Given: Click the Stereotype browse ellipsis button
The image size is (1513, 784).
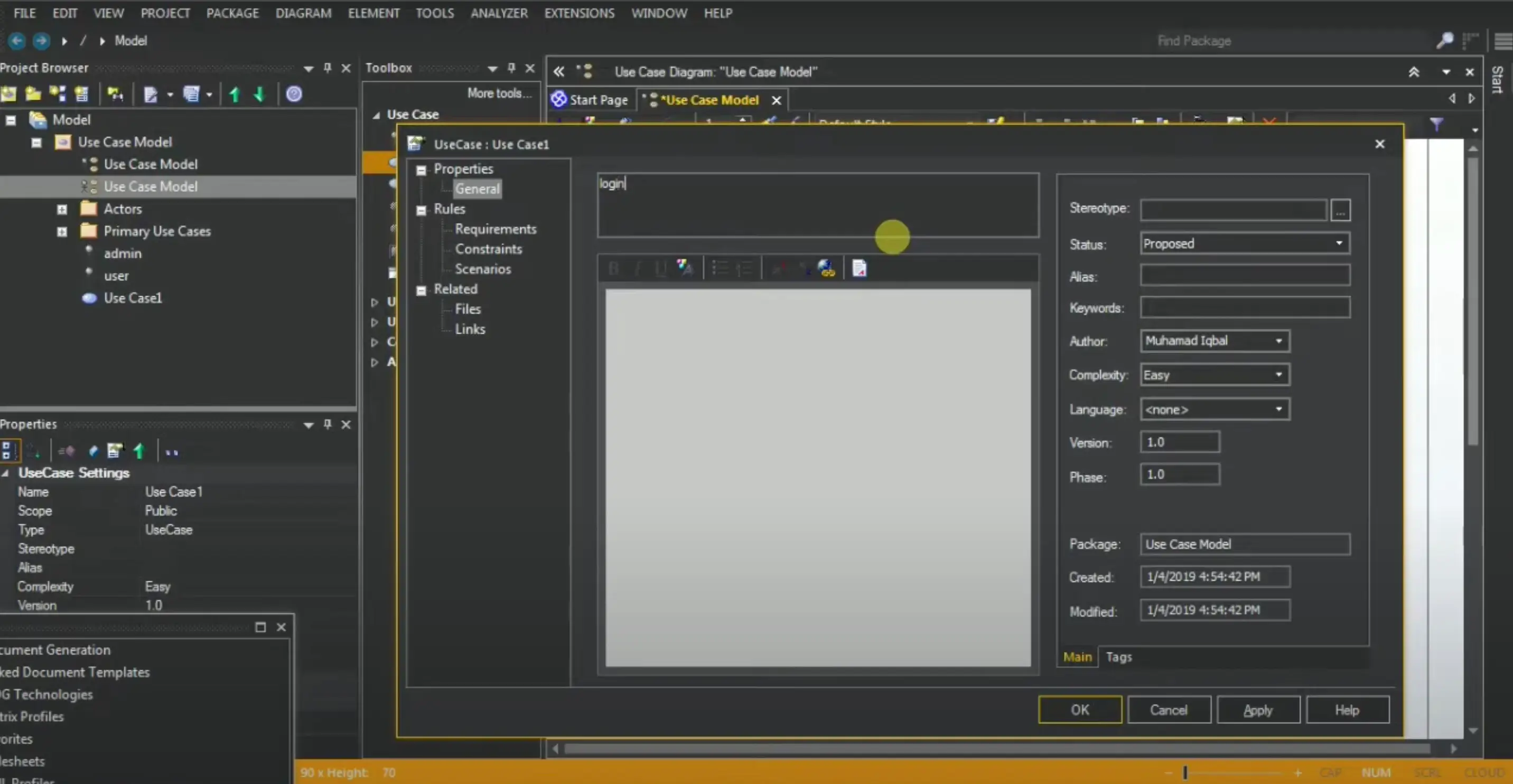Looking at the screenshot, I should pyautogui.click(x=1340, y=210).
